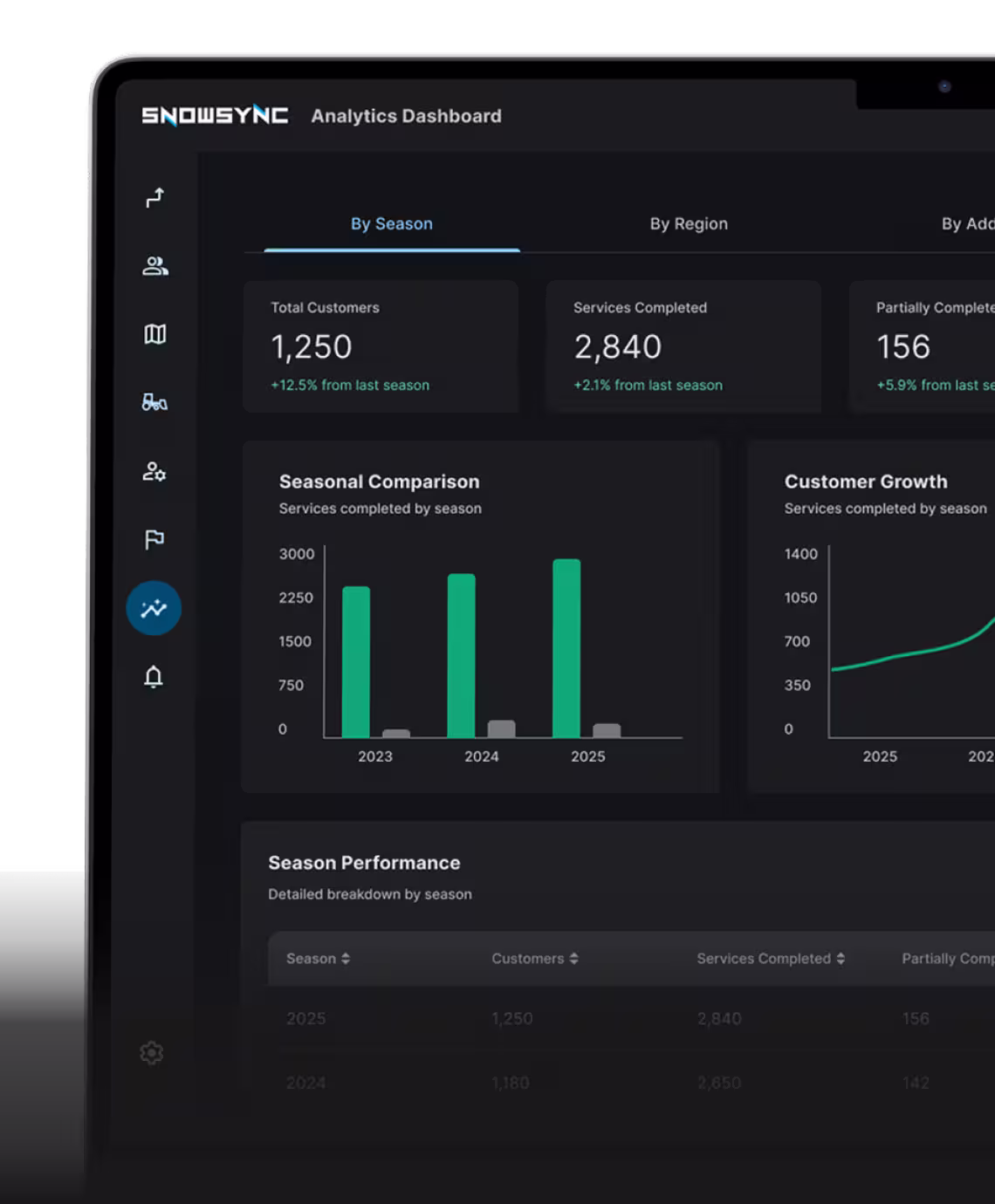The image size is (995, 1204).
Task: Click the 1,180 cell in Customers column
Action: coord(511,1083)
